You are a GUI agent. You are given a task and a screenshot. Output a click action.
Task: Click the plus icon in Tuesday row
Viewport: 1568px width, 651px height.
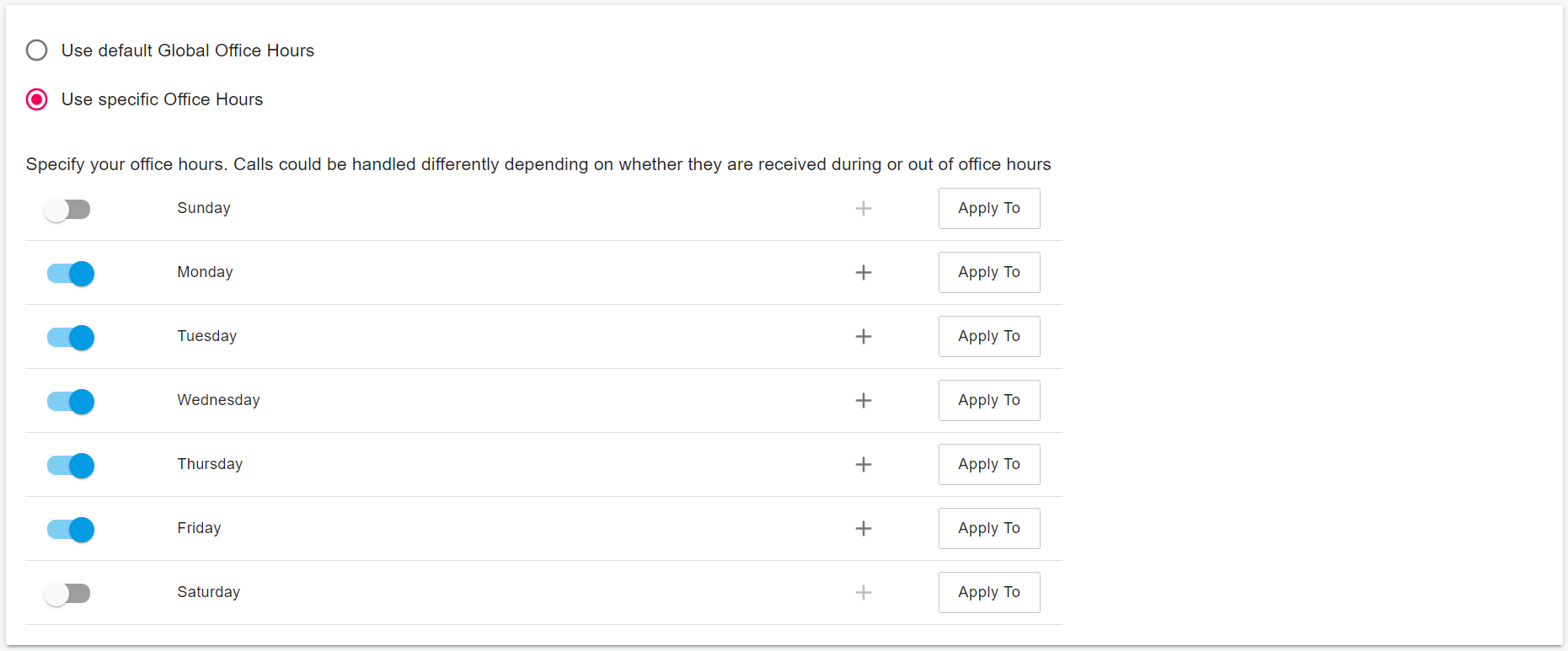click(x=863, y=337)
